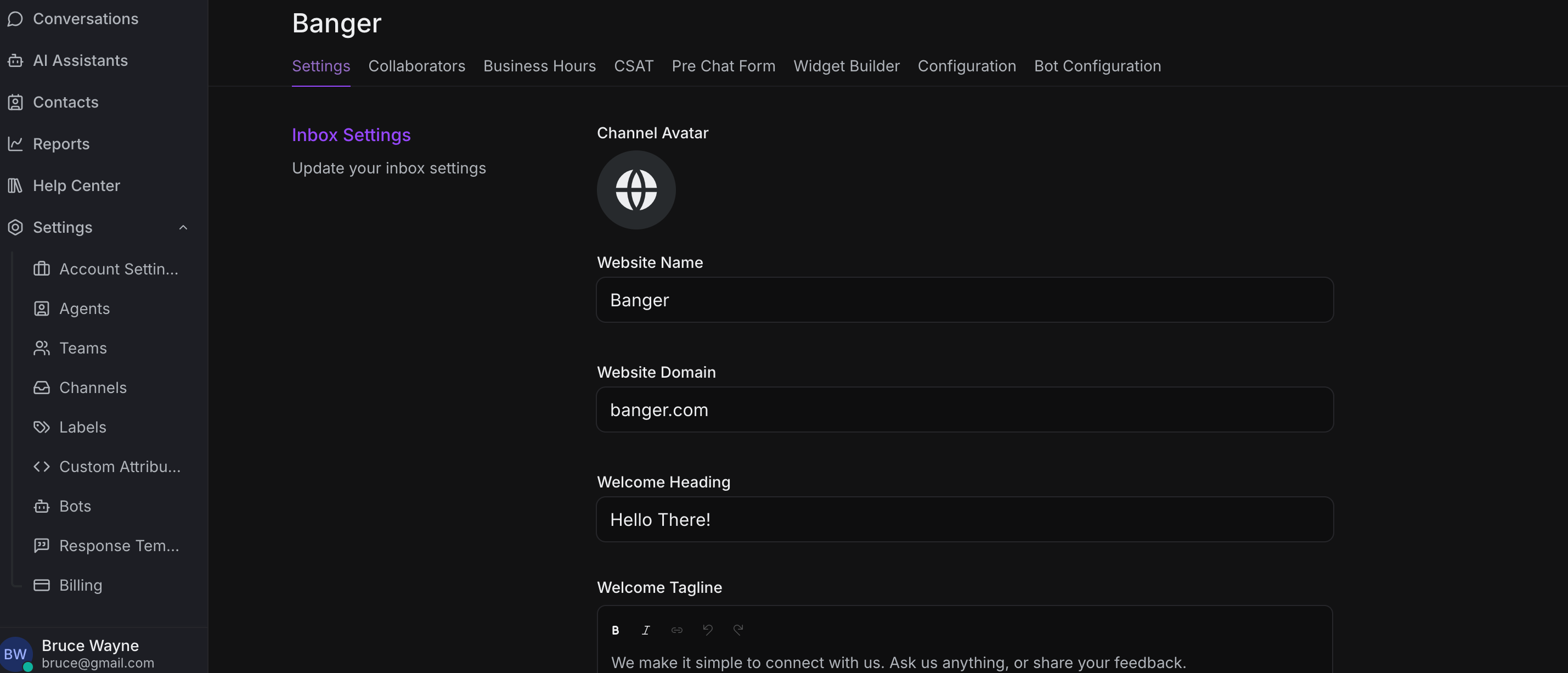Click the redo icon in editor
Image resolution: width=1568 pixels, height=673 pixels.
738,630
